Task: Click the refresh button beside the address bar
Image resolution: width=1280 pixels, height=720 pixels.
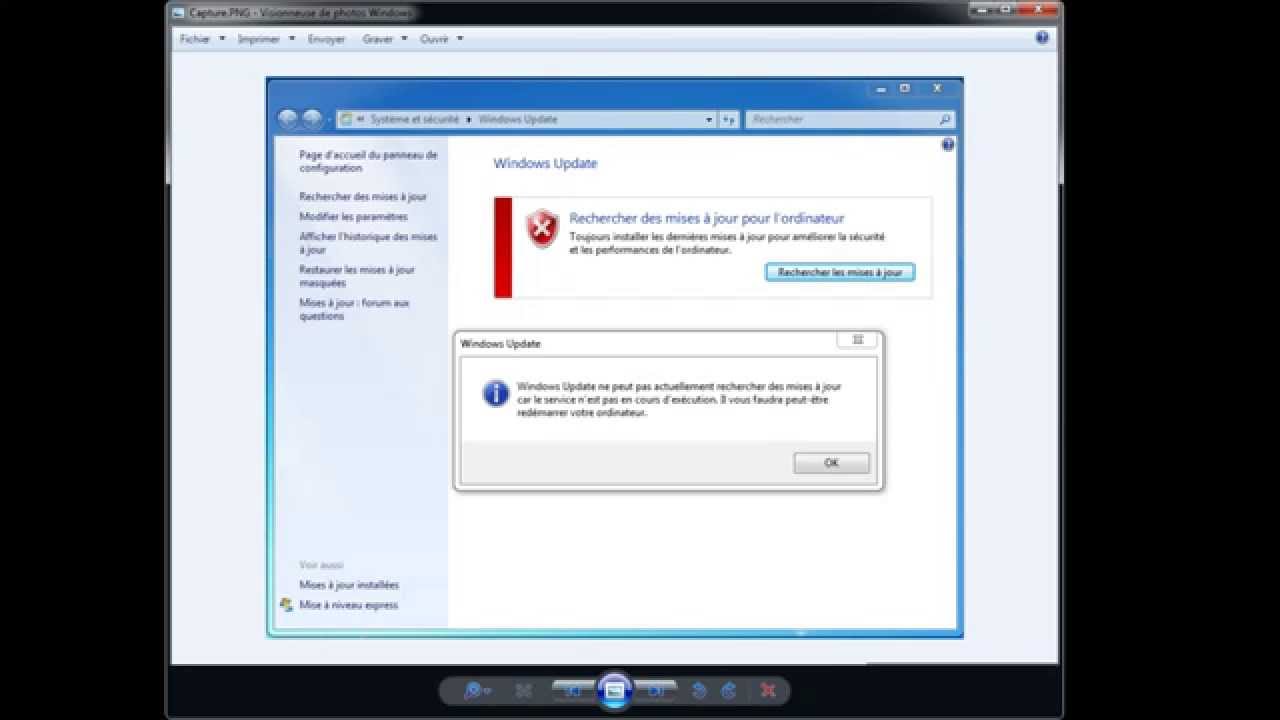Action: click(728, 119)
